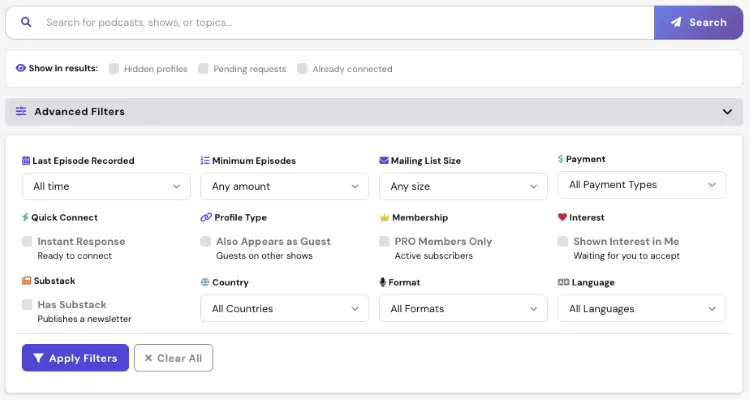Click the envelope icon for Mailing List Size

point(384,160)
